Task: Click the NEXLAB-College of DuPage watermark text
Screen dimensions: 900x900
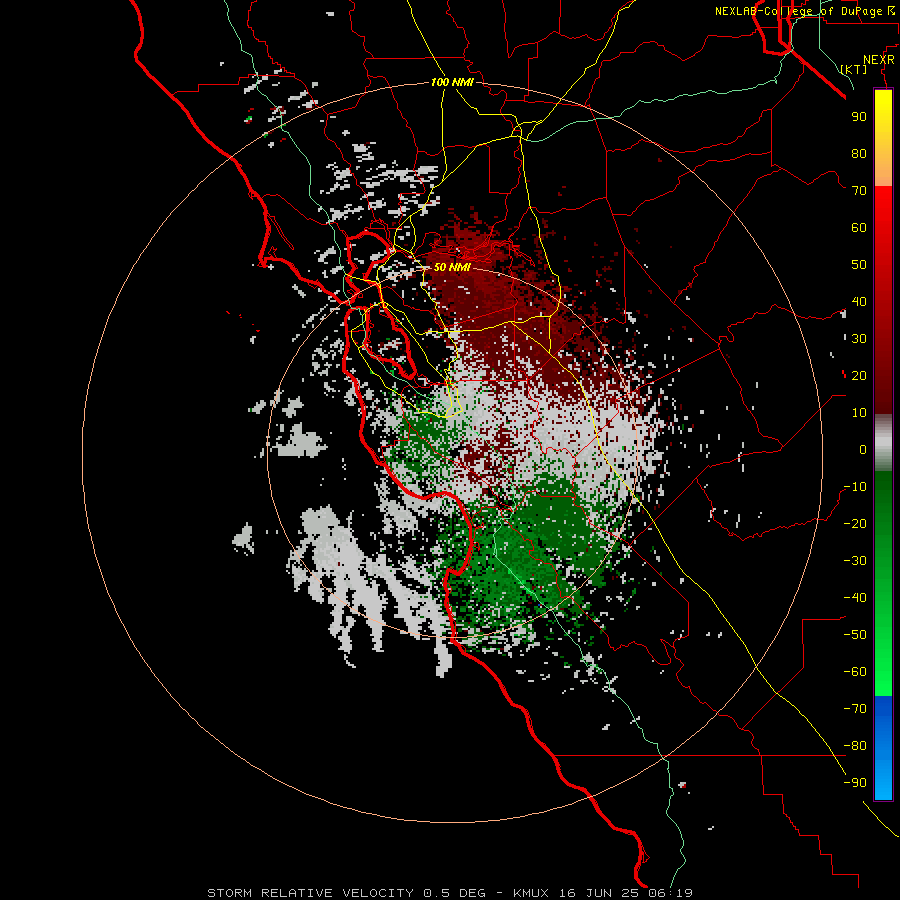Action: [x=805, y=11]
